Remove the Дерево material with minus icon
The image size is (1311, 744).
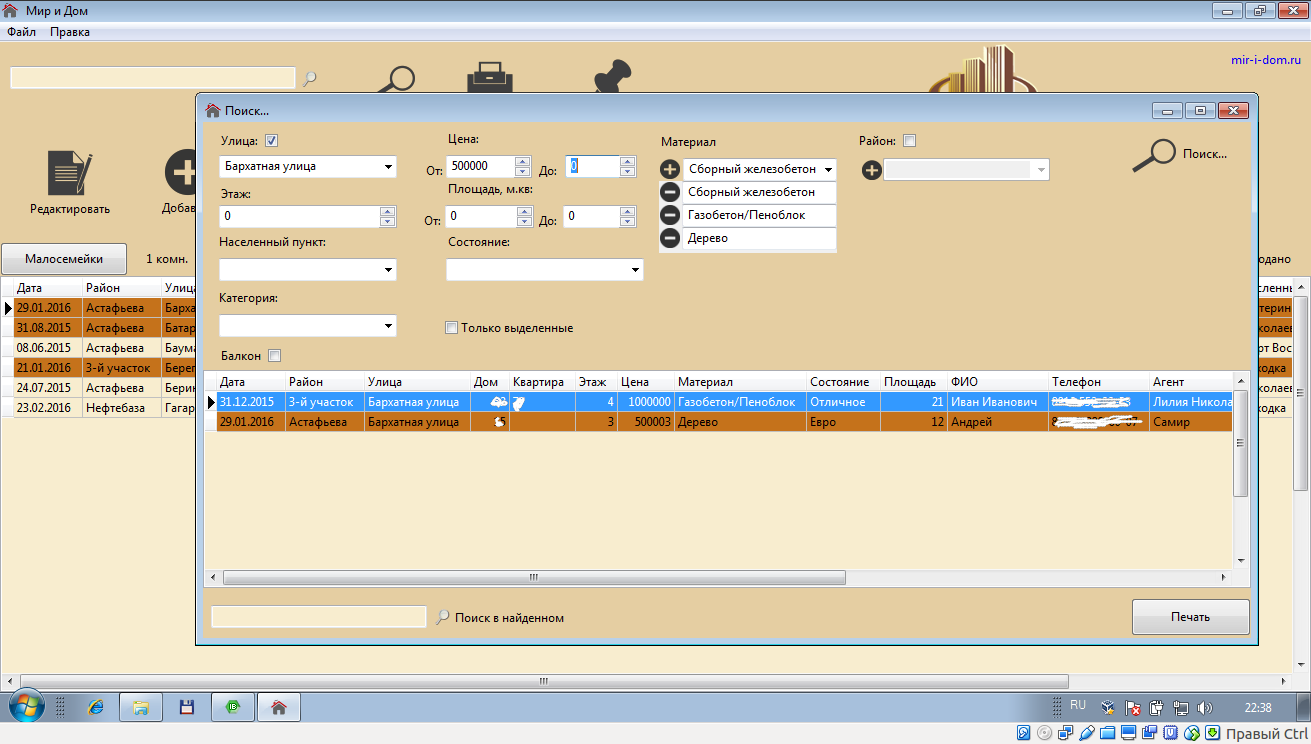[670, 238]
